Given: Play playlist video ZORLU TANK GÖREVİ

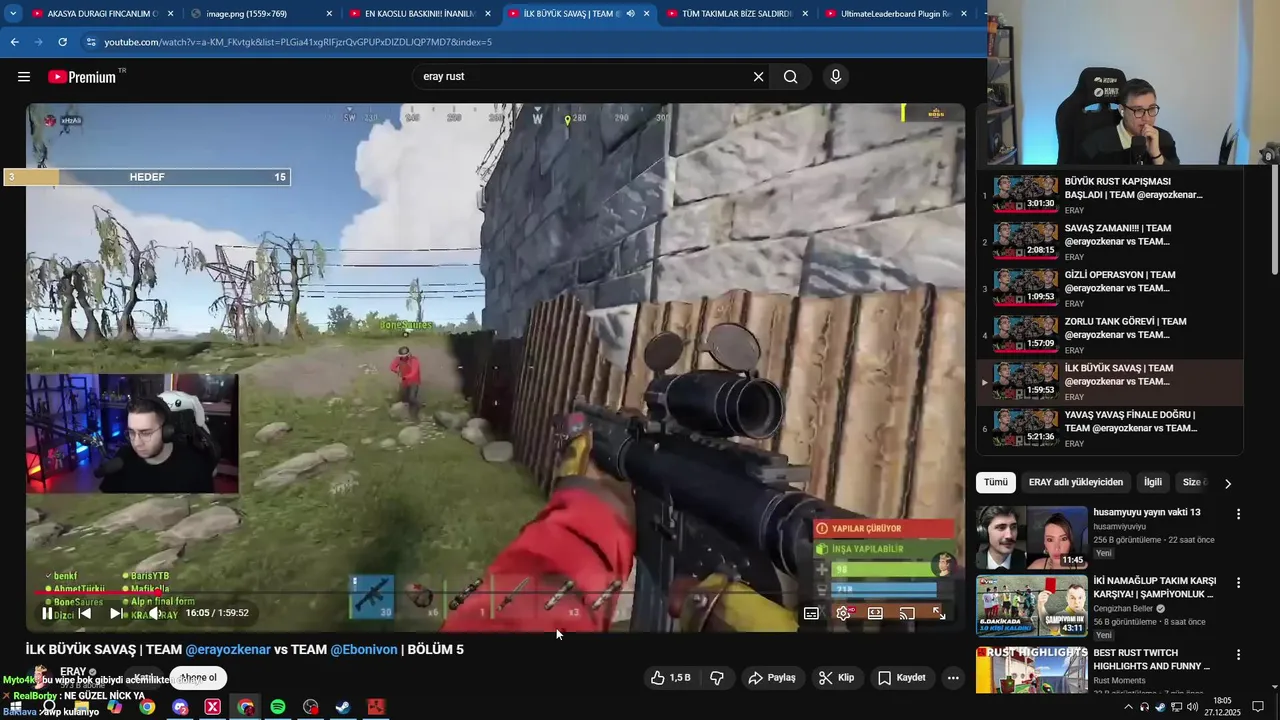Looking at the screenshot, I should (x=1110, y=335).
